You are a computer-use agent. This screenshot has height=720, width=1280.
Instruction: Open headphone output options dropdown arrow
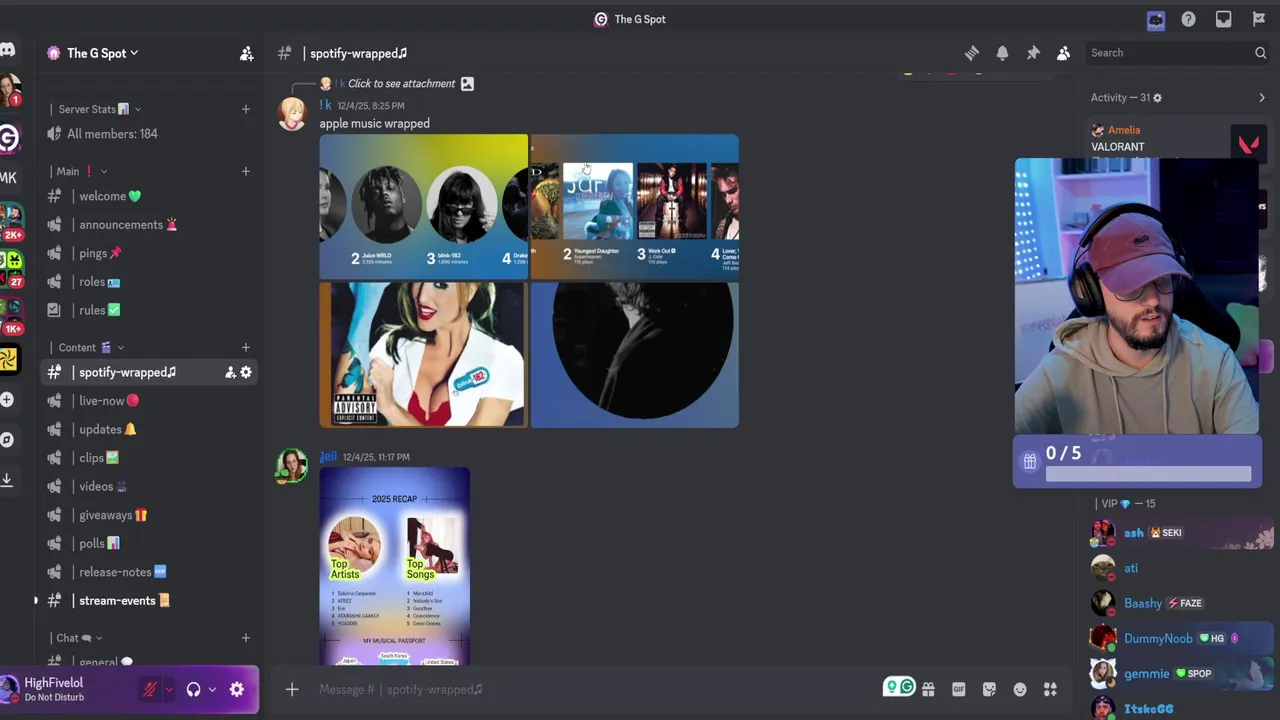tap(212, 689)
